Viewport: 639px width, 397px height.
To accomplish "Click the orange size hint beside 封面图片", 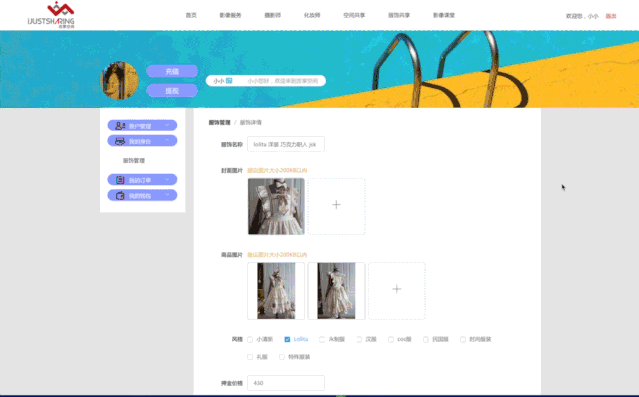I will [x=278, y=170].
